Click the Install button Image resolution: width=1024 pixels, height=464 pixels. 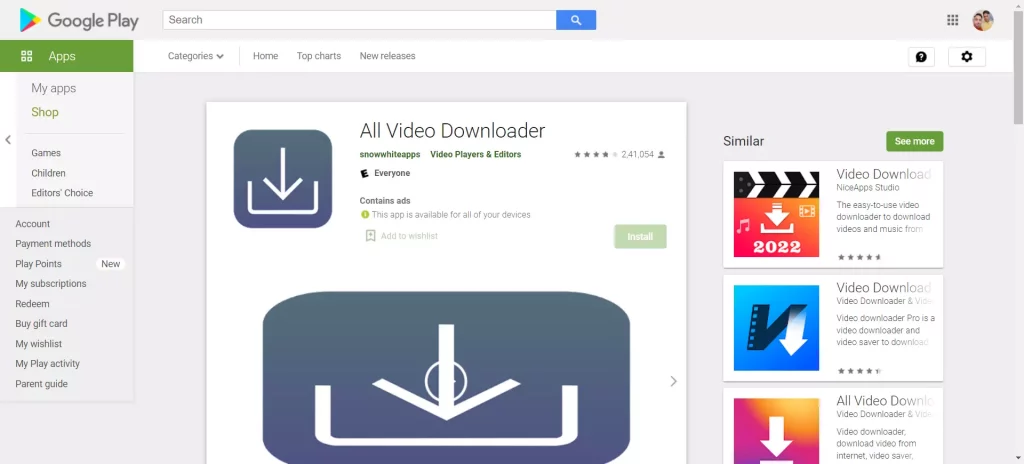(640, 237)
